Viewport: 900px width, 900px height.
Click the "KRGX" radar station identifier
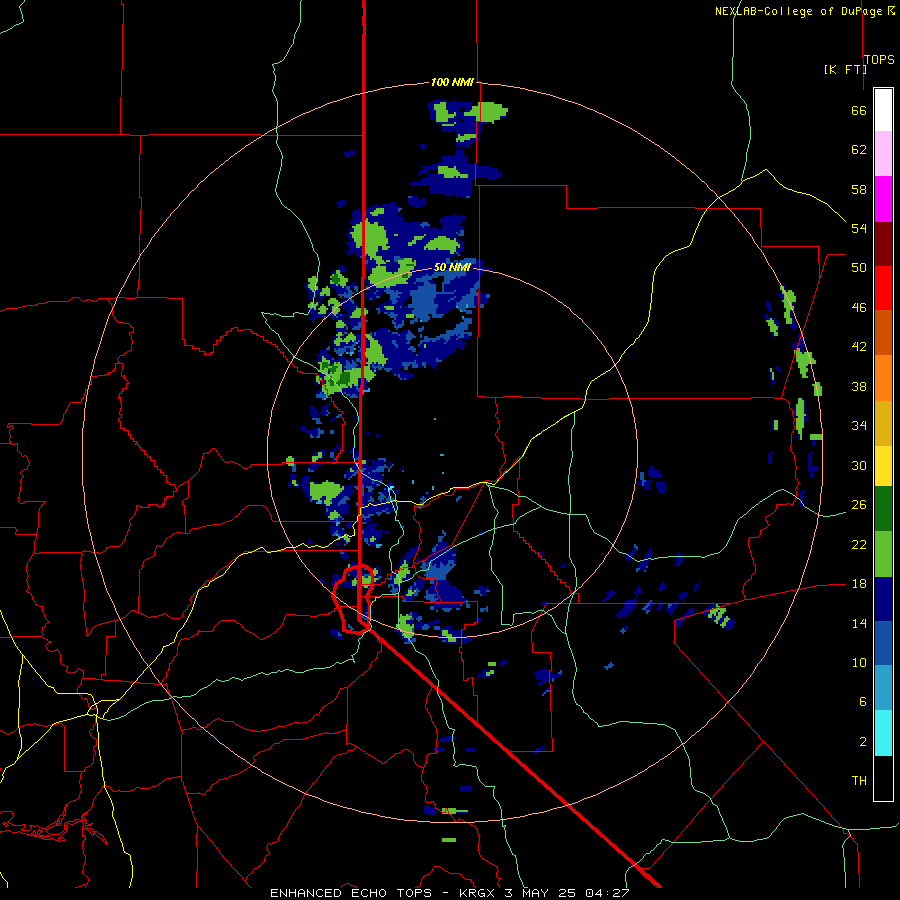pyautogui.click(x=478, y=893)
